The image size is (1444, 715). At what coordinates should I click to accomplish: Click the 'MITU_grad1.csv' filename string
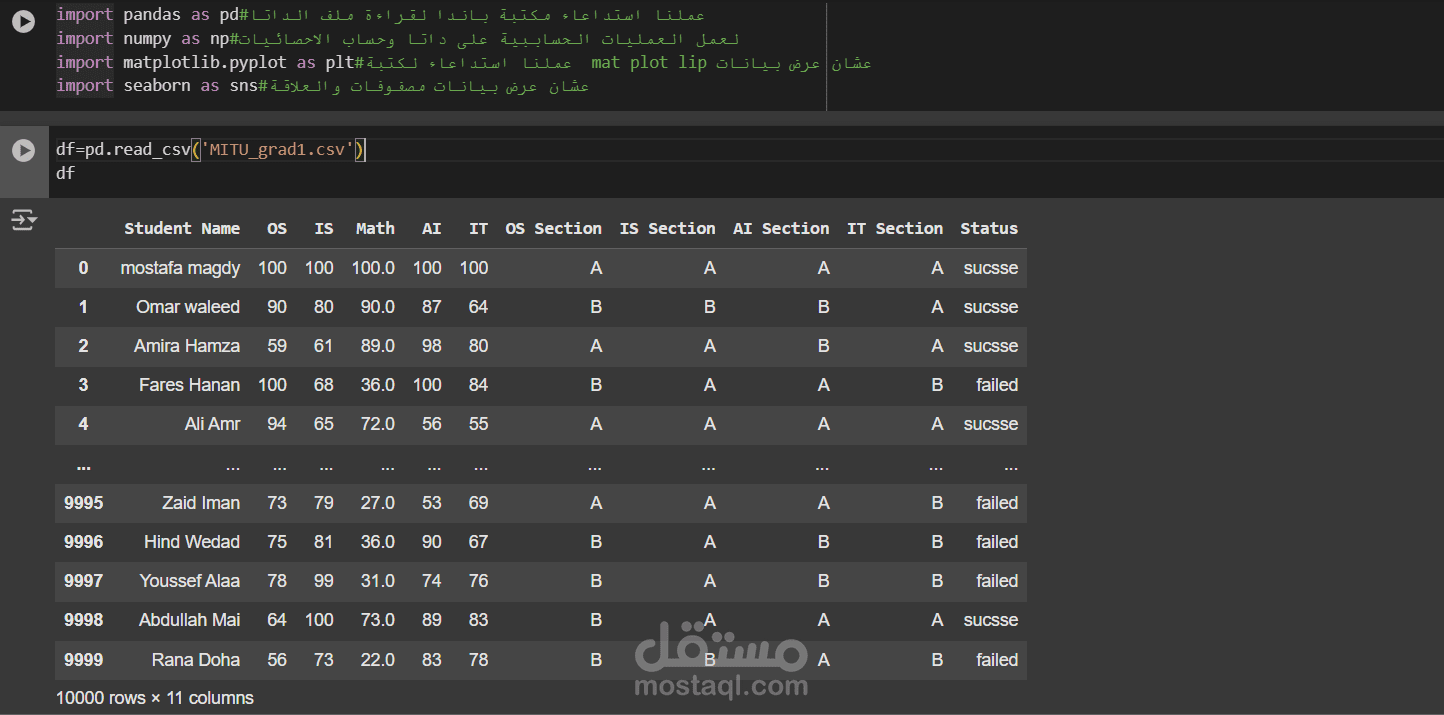pos(278,150)
